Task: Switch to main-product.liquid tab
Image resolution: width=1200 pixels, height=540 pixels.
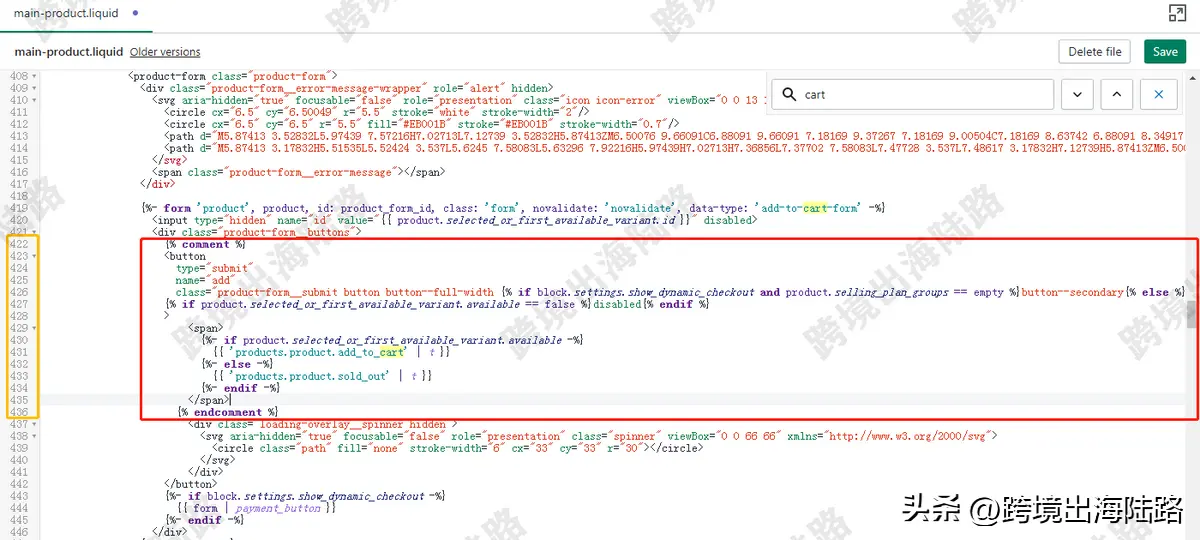Action: [66, 15]
